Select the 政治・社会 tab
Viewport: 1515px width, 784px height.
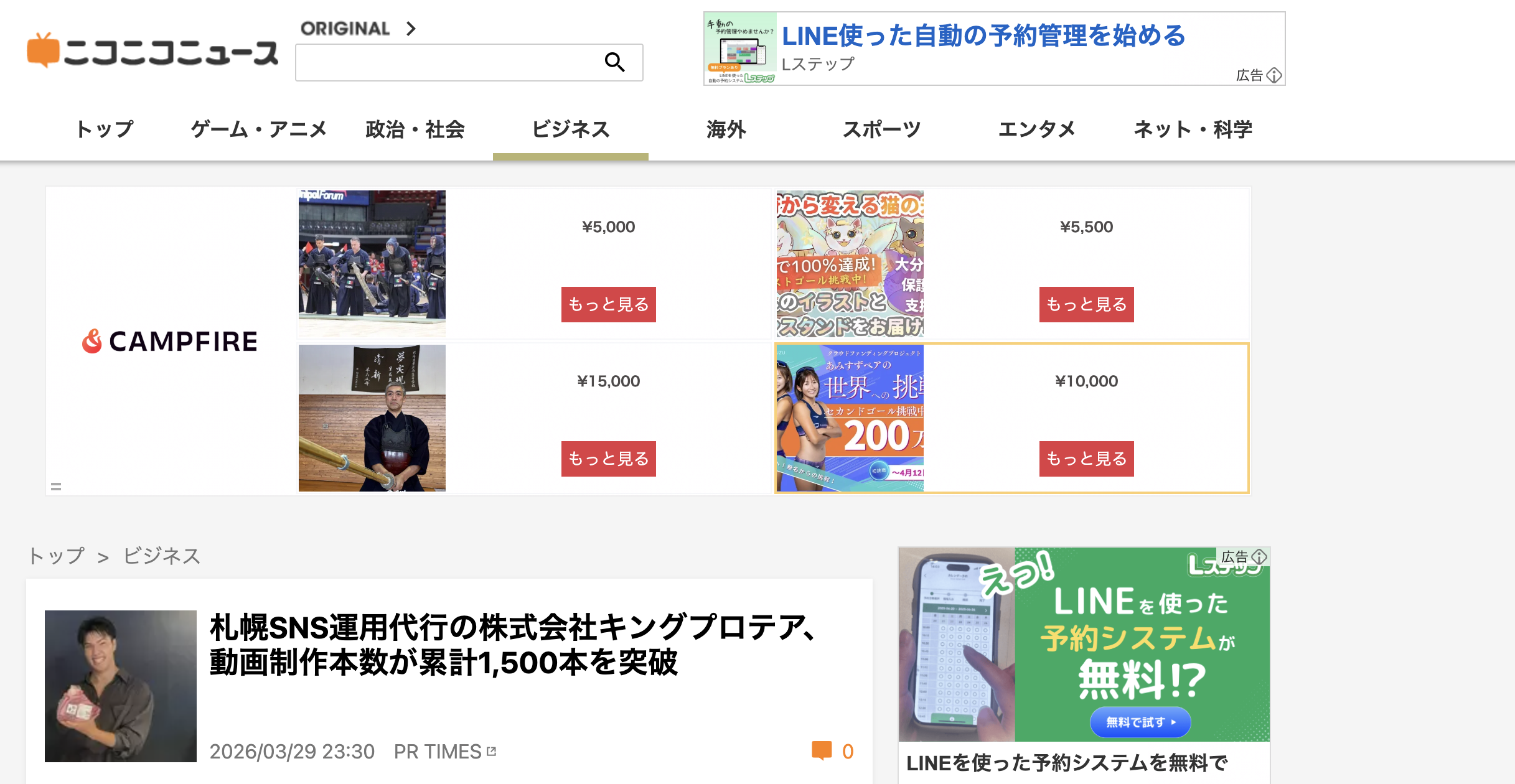tap(415, 129)
